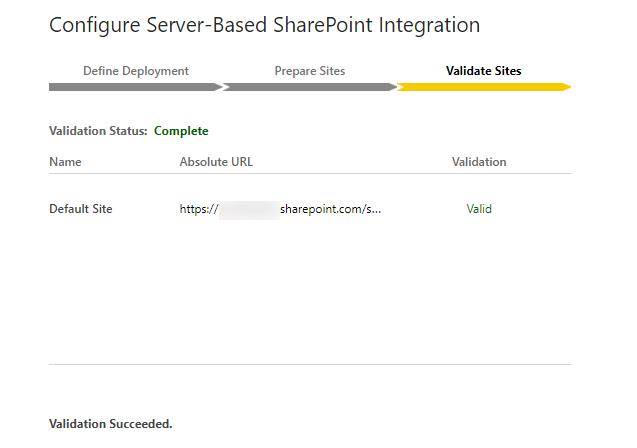This screenshot has height=448, width=637.
Task: Click the Valid status in Default Site row
Action: coord(479,209)
